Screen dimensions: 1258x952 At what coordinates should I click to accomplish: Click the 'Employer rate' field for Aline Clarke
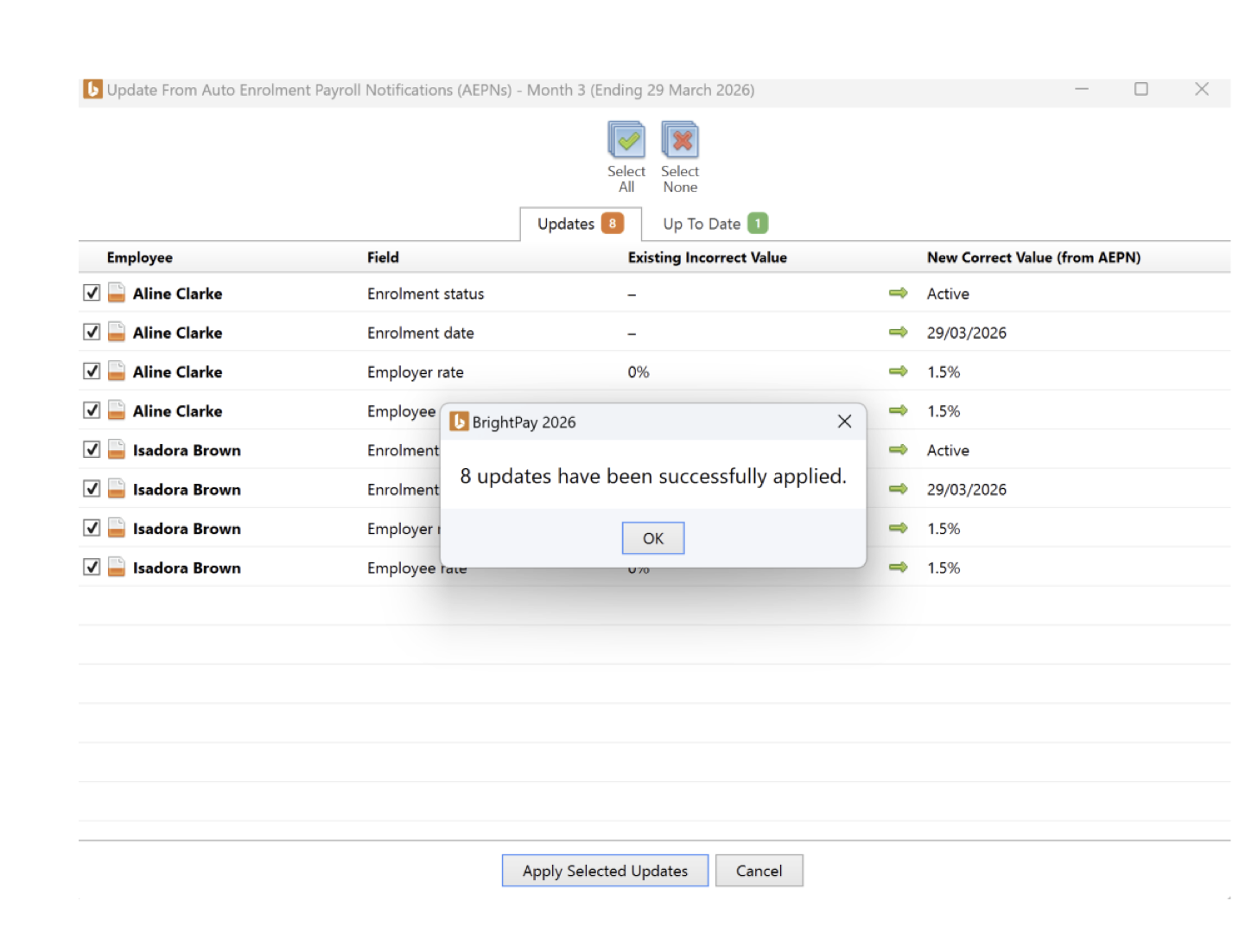coord(415,372)
